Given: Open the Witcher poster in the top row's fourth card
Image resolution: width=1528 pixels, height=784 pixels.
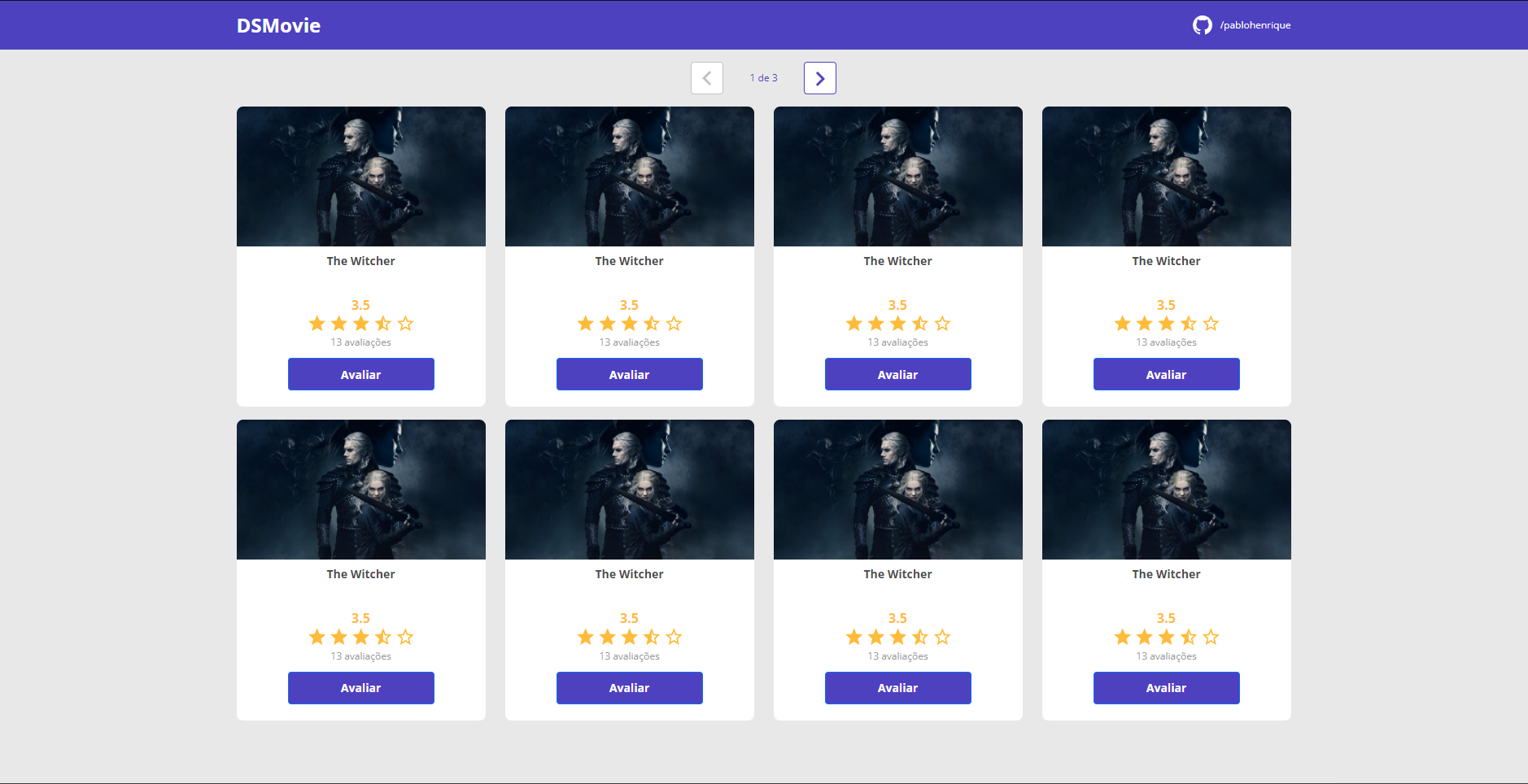Looking at the screenshot, I should [x=1166, y=176].
